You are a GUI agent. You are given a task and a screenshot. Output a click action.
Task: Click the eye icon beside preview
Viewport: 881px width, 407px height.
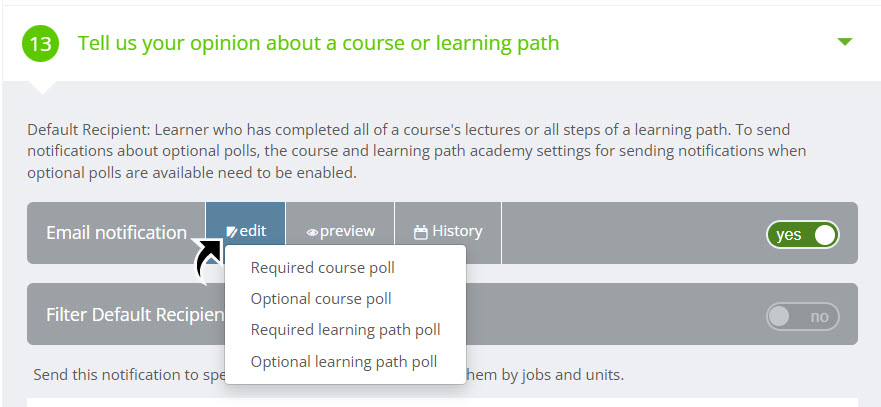(x=312, y=232)
